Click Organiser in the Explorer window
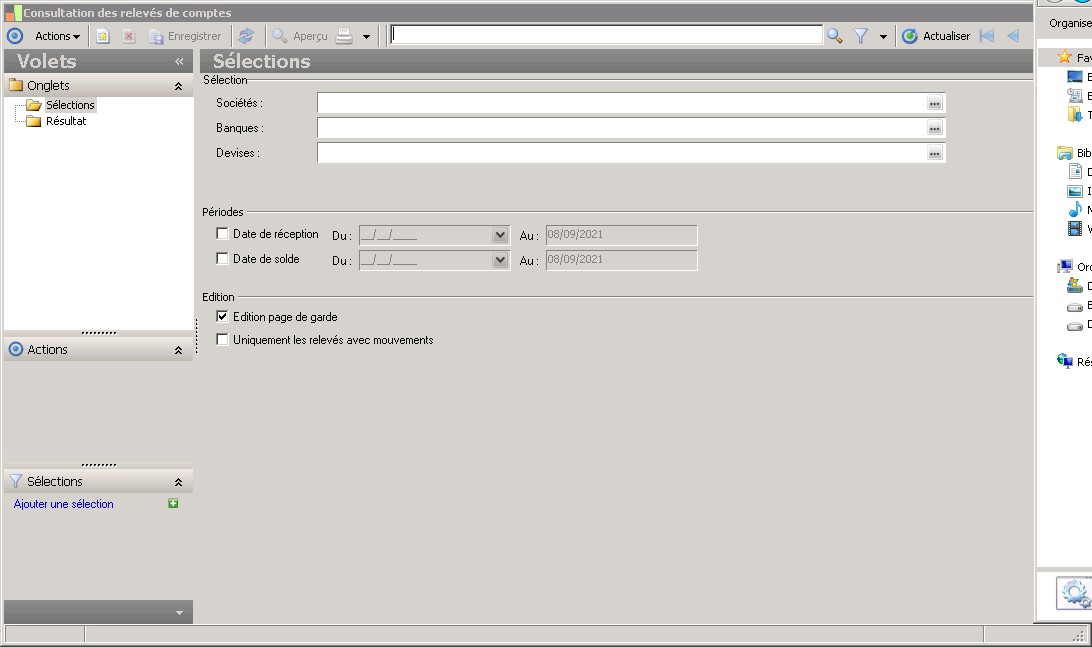 [x=1070, y=23]
